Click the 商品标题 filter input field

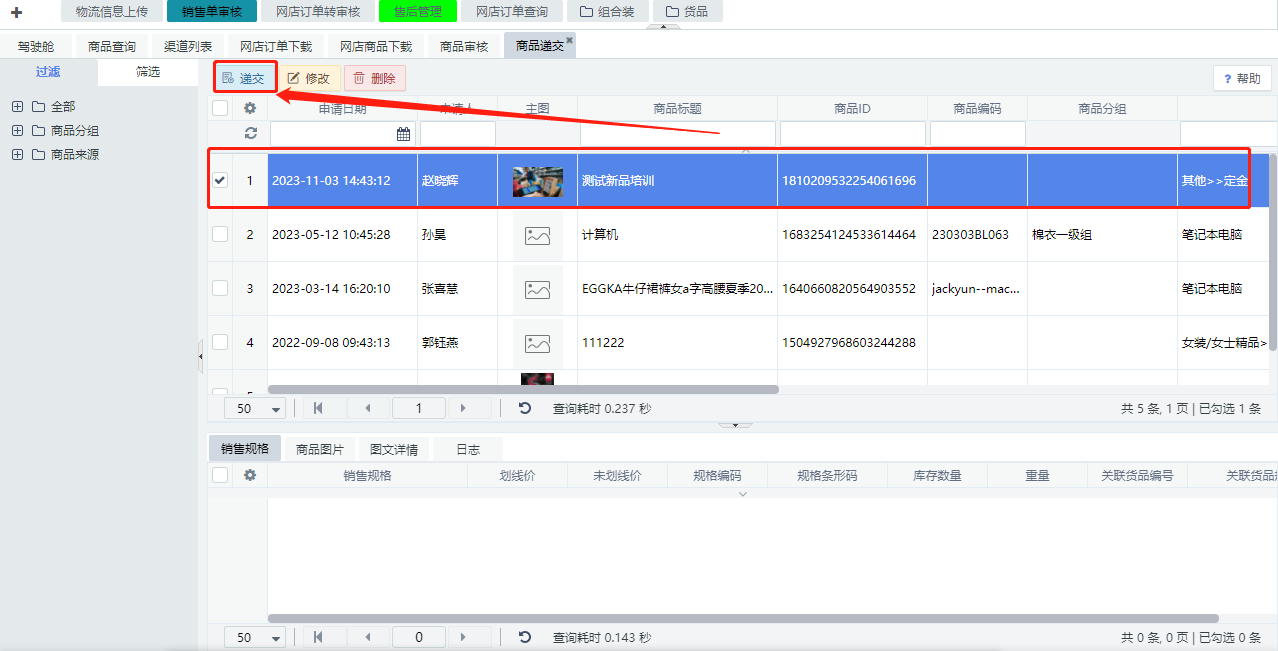point(677,134)
